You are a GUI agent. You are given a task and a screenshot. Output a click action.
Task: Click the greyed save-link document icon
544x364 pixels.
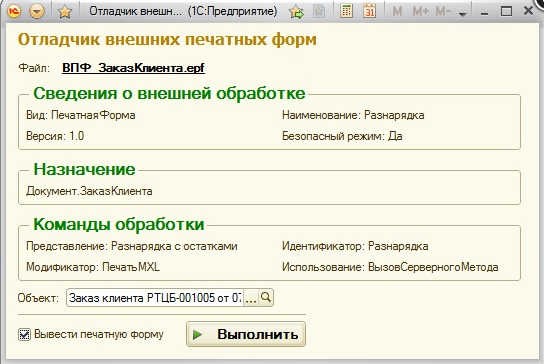319,11
